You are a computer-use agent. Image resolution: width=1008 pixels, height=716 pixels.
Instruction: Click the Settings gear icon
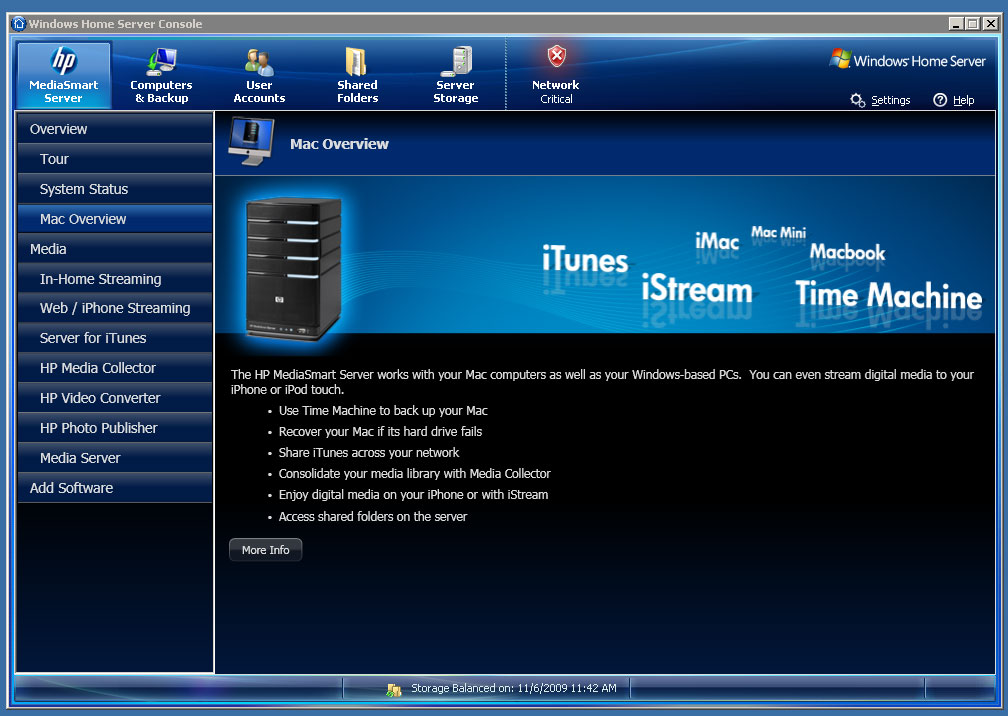click(858, 100)
